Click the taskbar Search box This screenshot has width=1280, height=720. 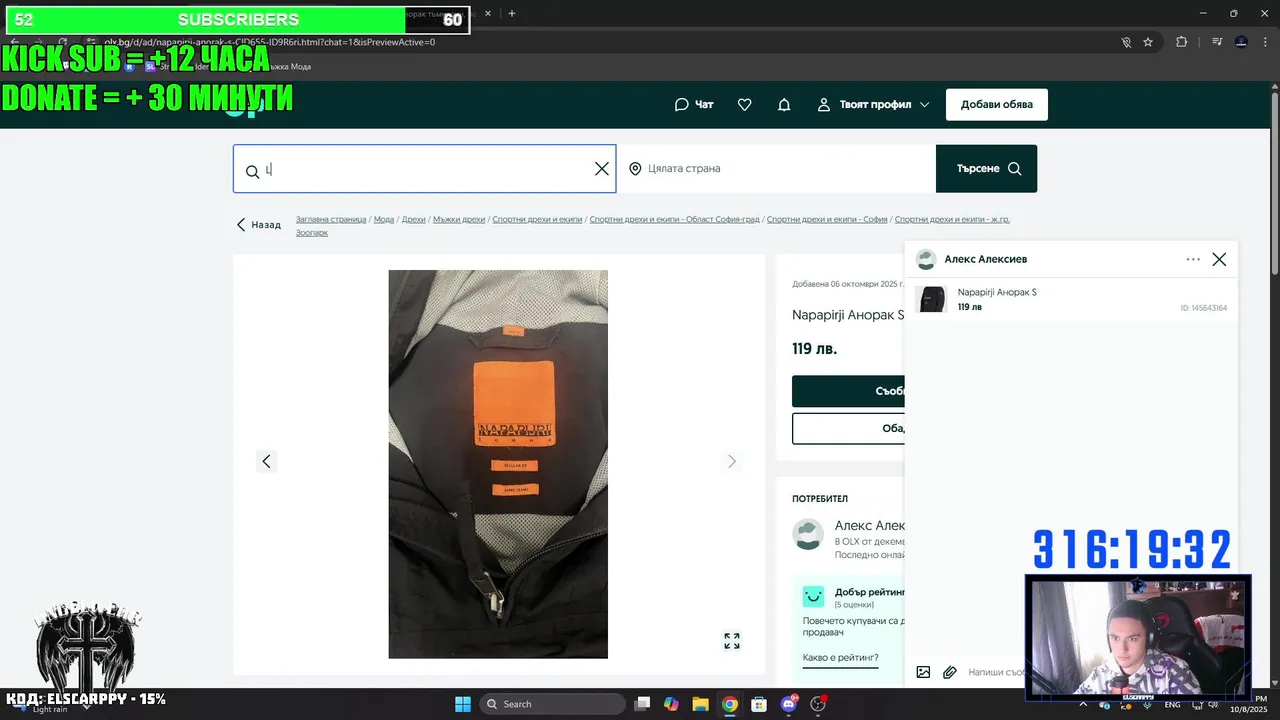coord(553,704)
